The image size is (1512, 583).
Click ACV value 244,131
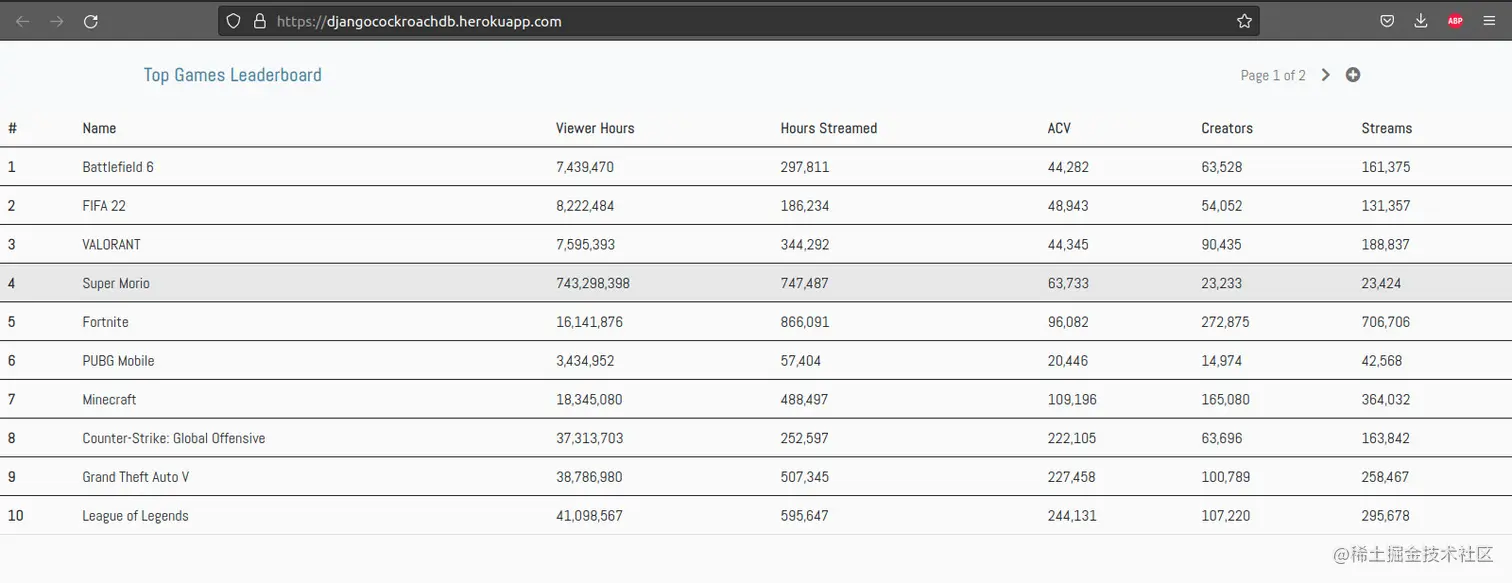click(1072, 516)
